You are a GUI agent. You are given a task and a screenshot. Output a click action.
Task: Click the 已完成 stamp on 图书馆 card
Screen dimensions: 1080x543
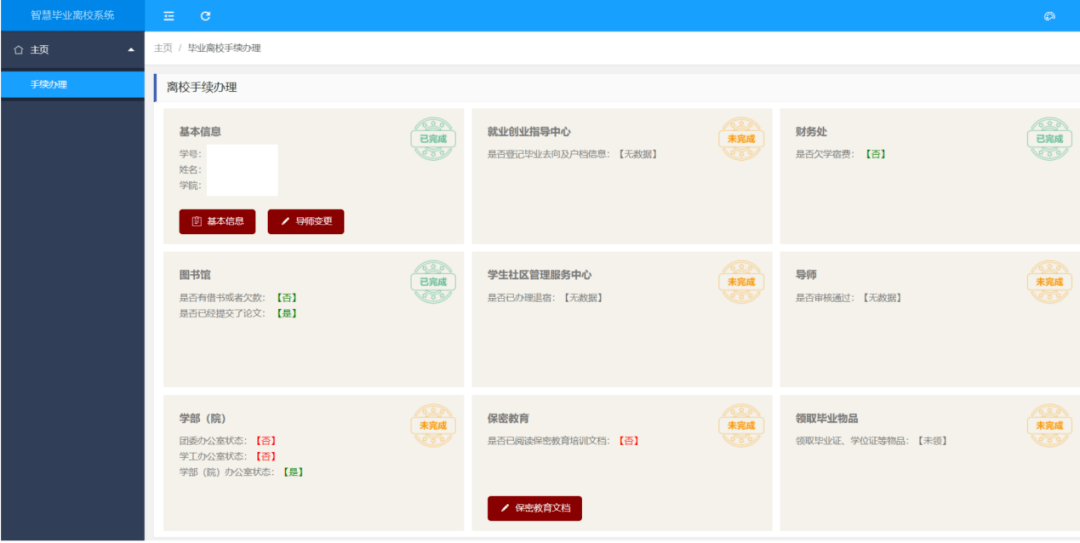click(x=433, y=282)
